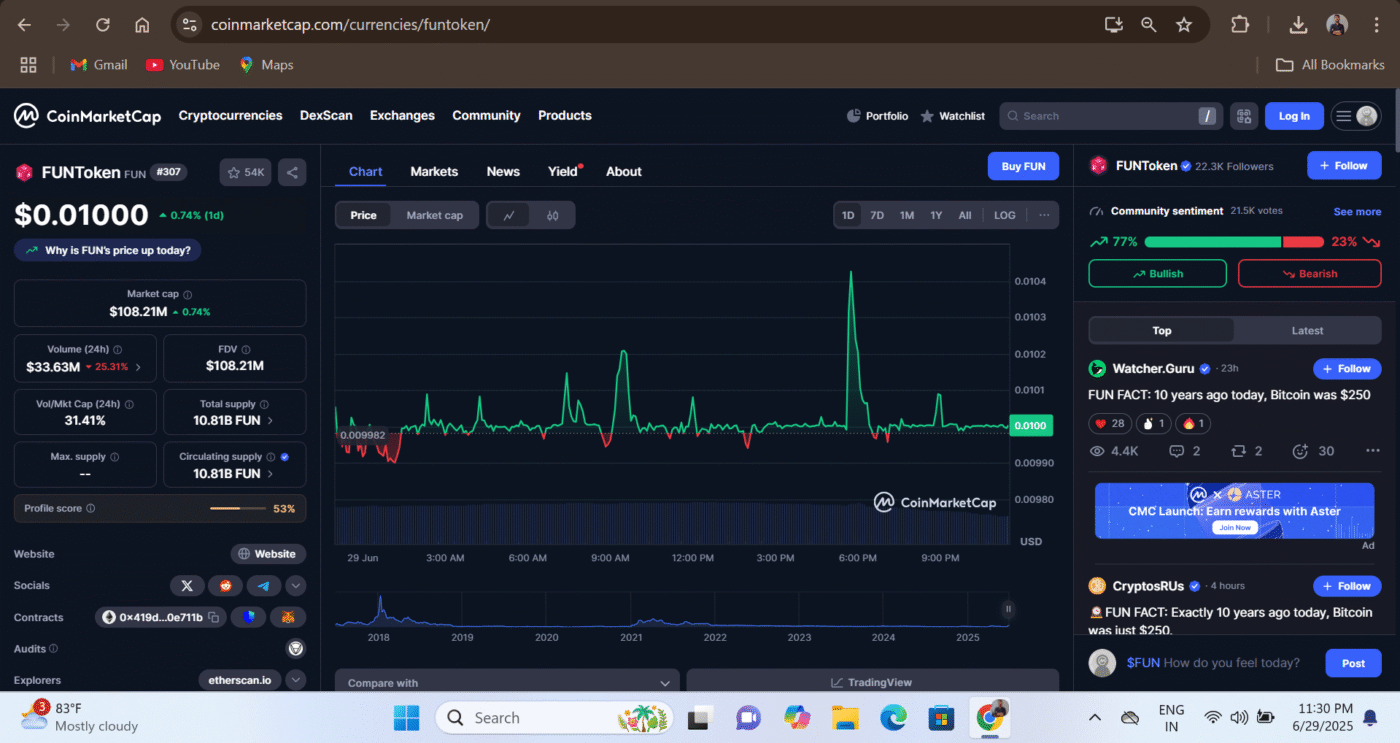Expand Total supply details arrow
This screenshot has width=1400, height=743.
click(x=271, y=421)
